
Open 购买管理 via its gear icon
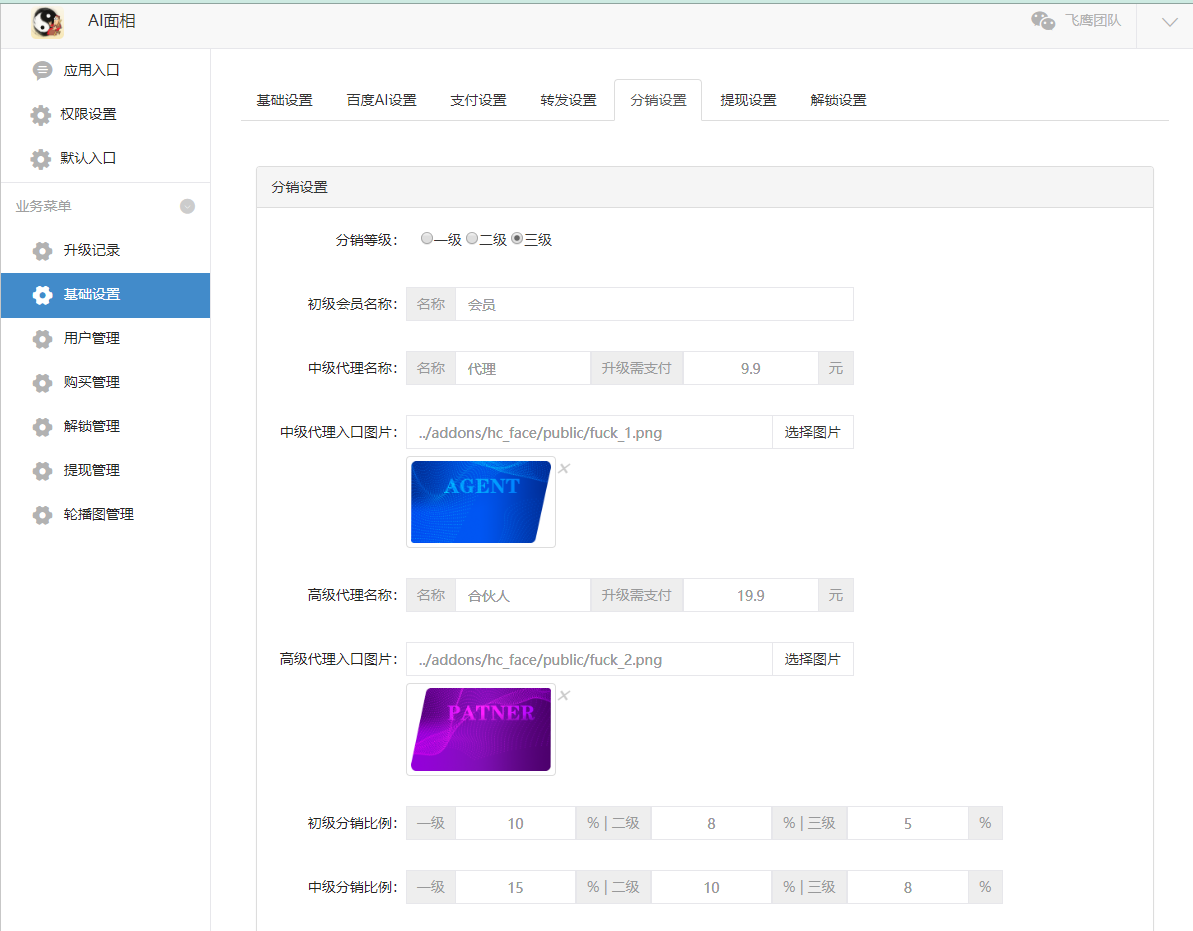coord(42,382)
